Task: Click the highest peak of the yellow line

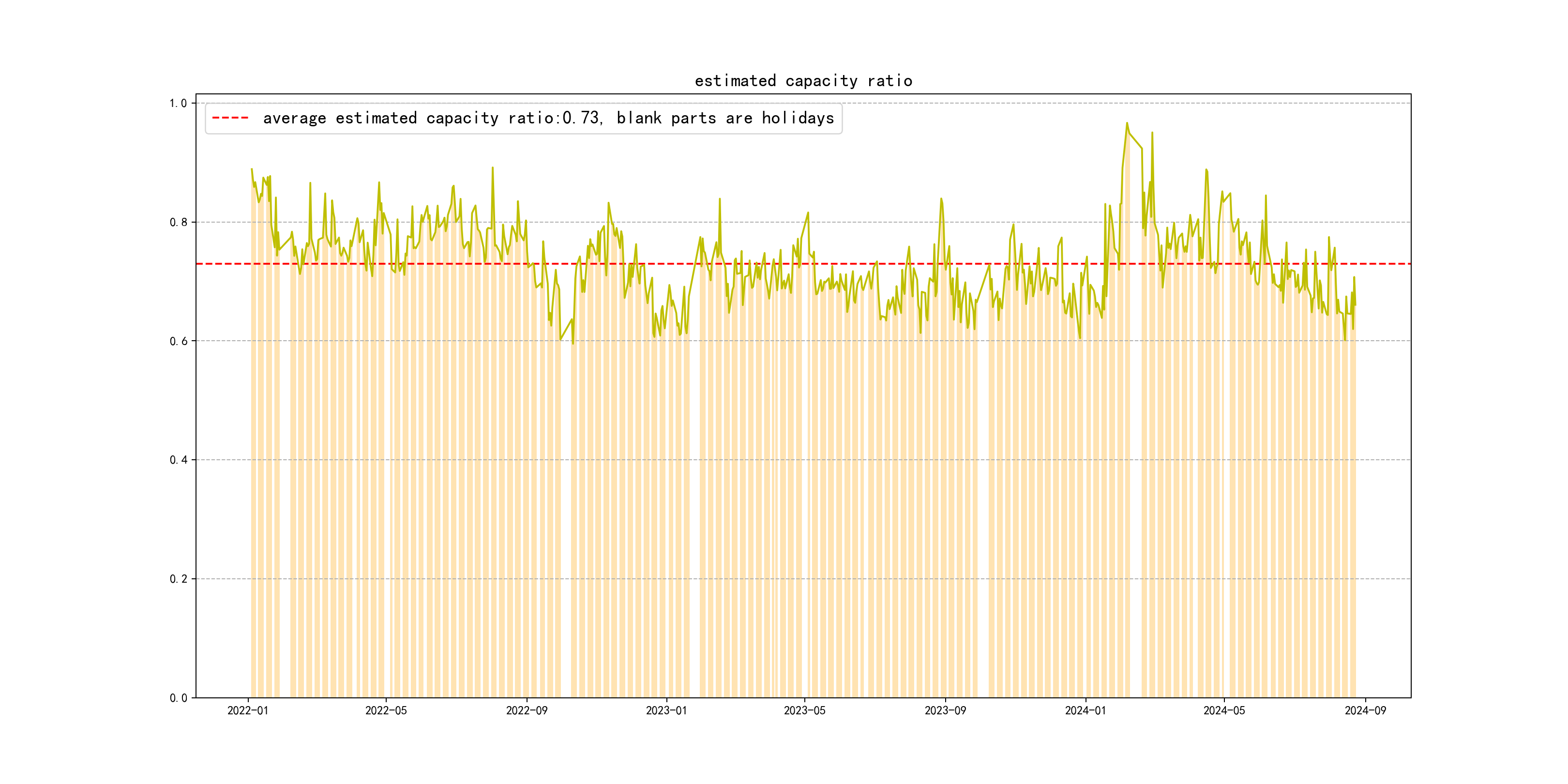Action: tap(1127, 123)
